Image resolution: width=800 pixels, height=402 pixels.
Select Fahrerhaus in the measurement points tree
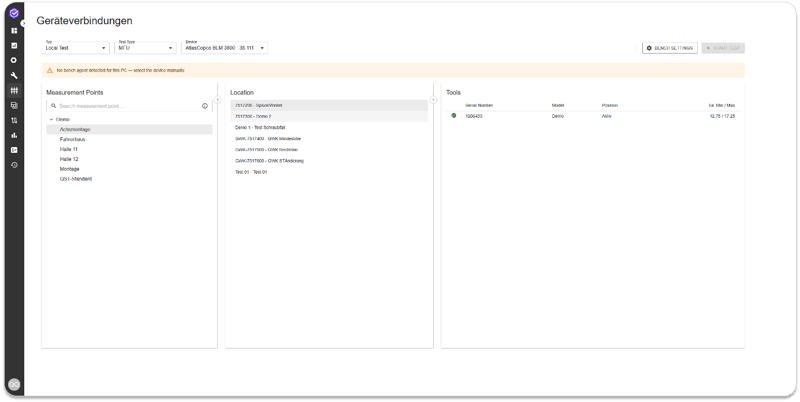72,139
